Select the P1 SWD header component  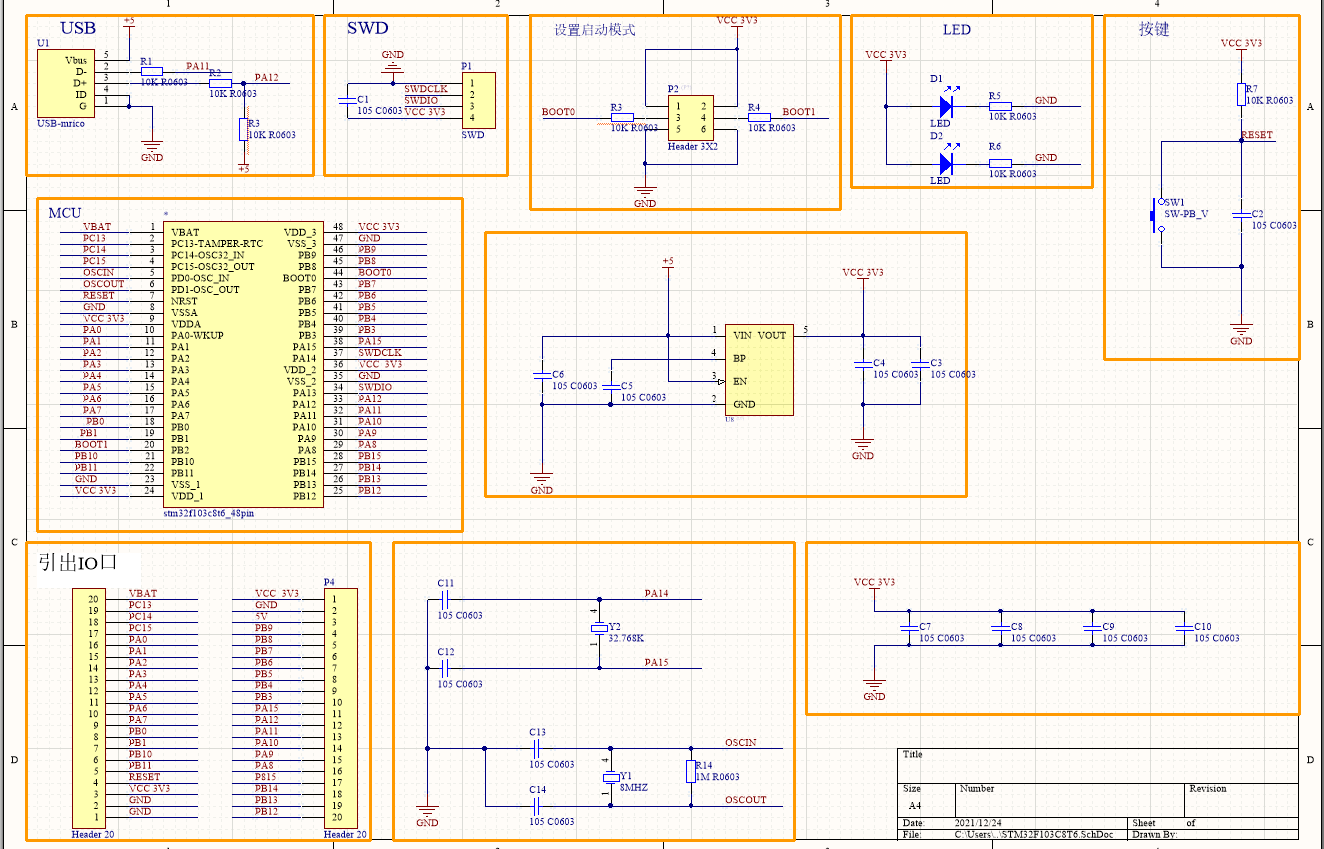click(477, 100)
